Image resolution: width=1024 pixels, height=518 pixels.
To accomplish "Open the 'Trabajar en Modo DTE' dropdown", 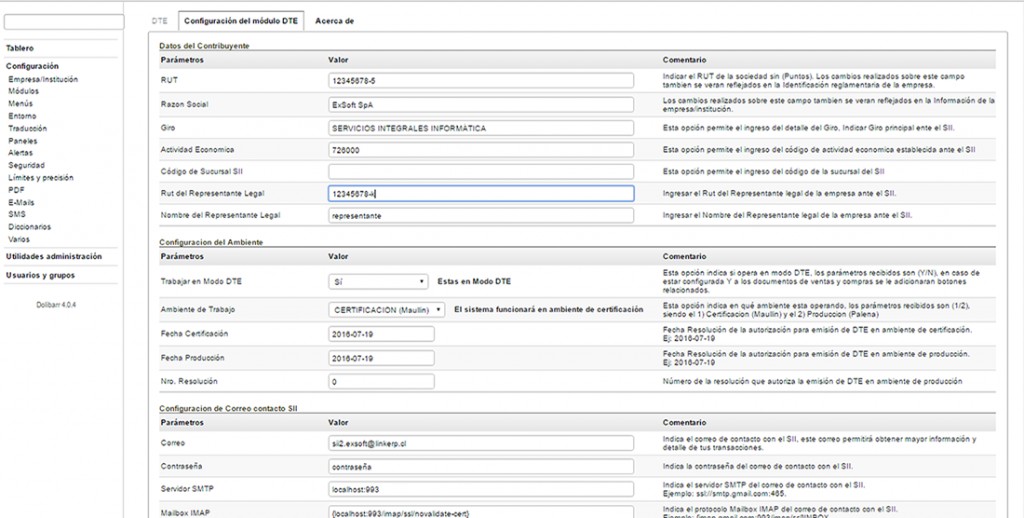I will tap(379, 282).
